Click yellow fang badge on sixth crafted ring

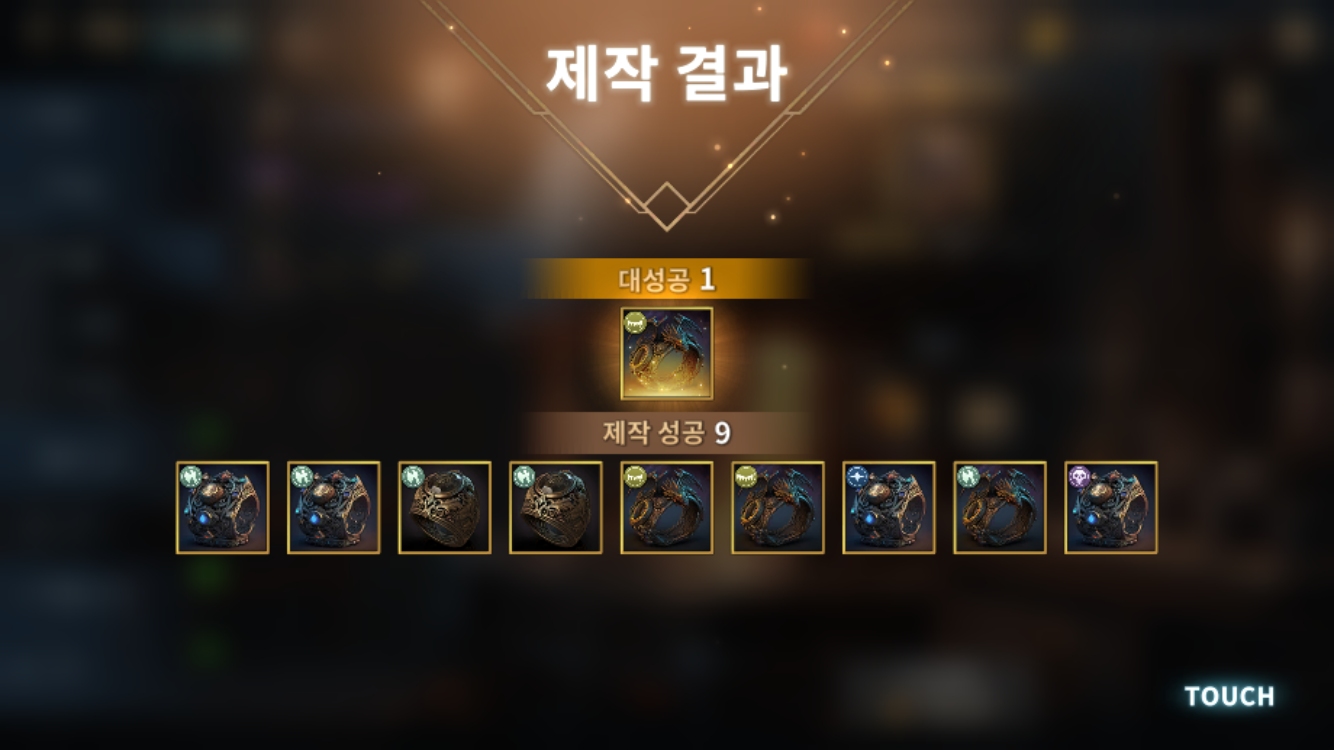click(x=746, y=476)
